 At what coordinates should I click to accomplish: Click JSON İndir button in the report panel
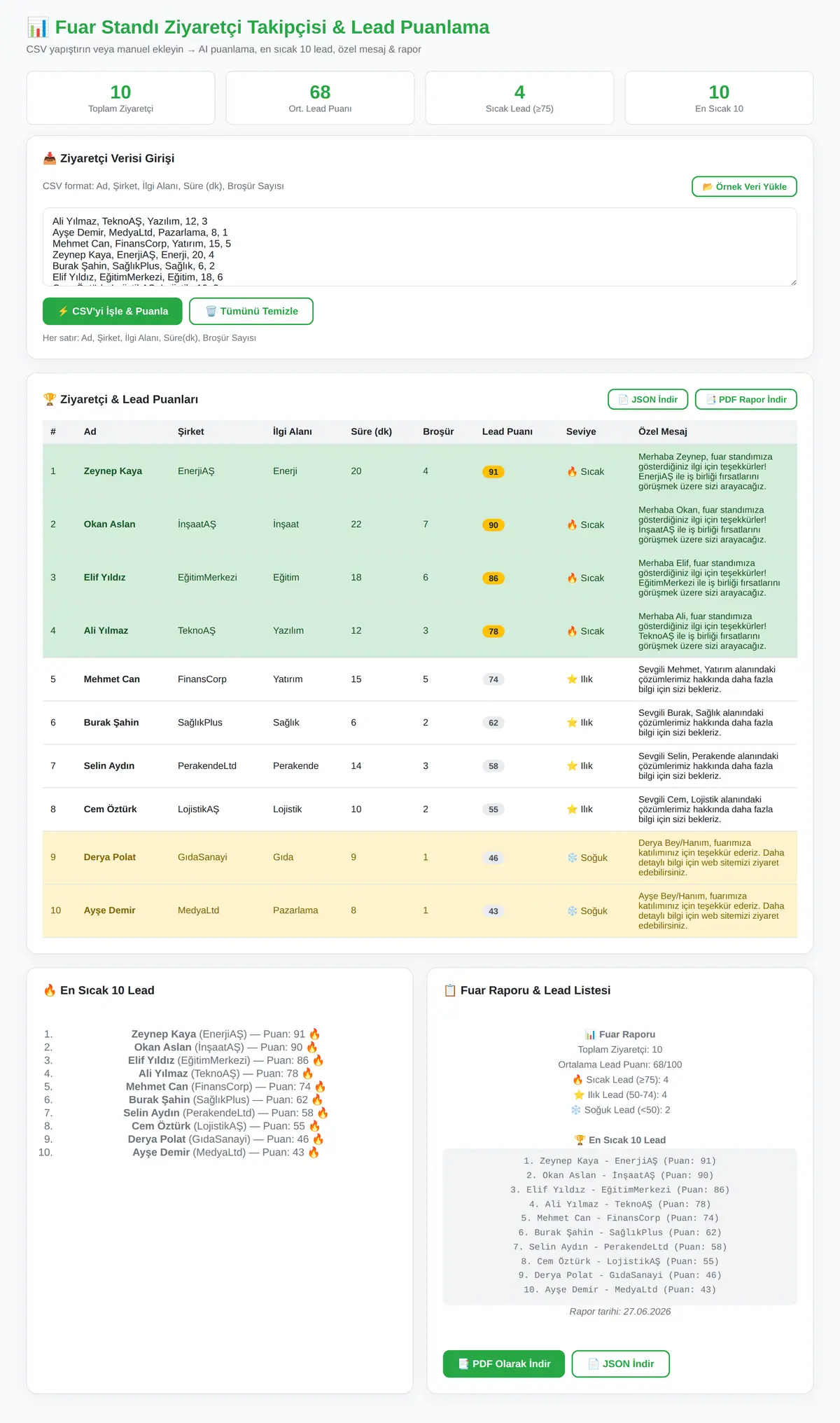(x=621, y=1363)
